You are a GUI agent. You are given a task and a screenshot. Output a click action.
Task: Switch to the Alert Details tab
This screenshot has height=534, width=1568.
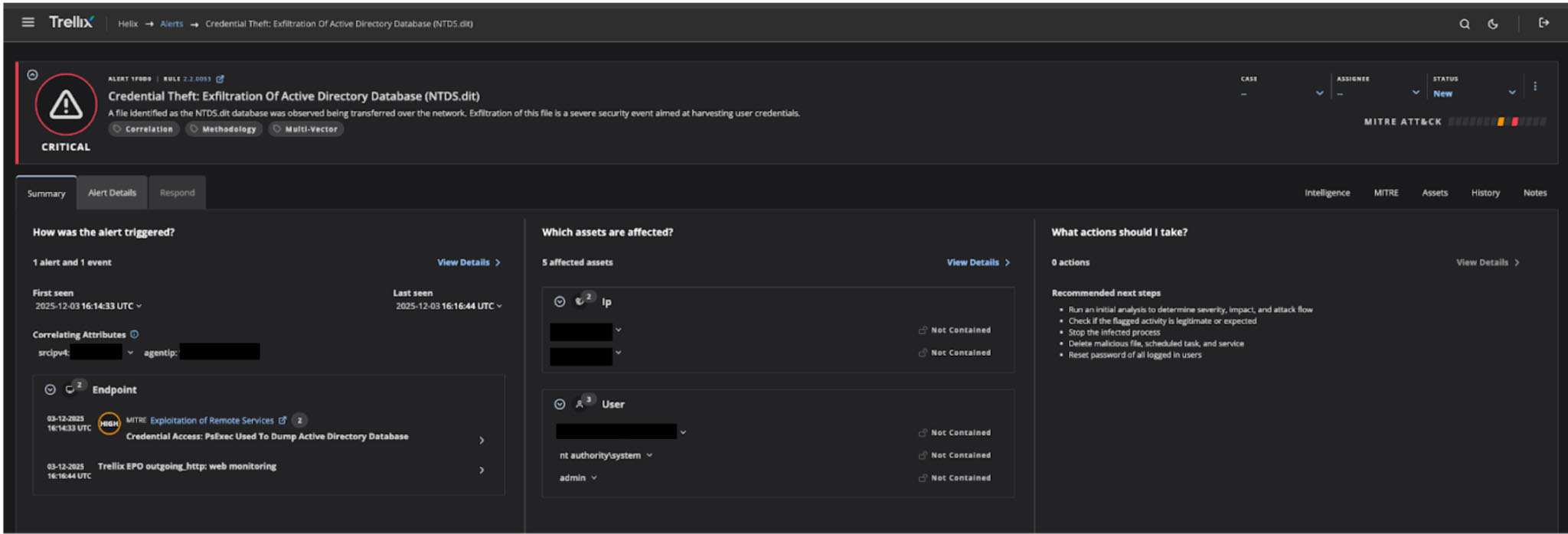click(112, 193)
